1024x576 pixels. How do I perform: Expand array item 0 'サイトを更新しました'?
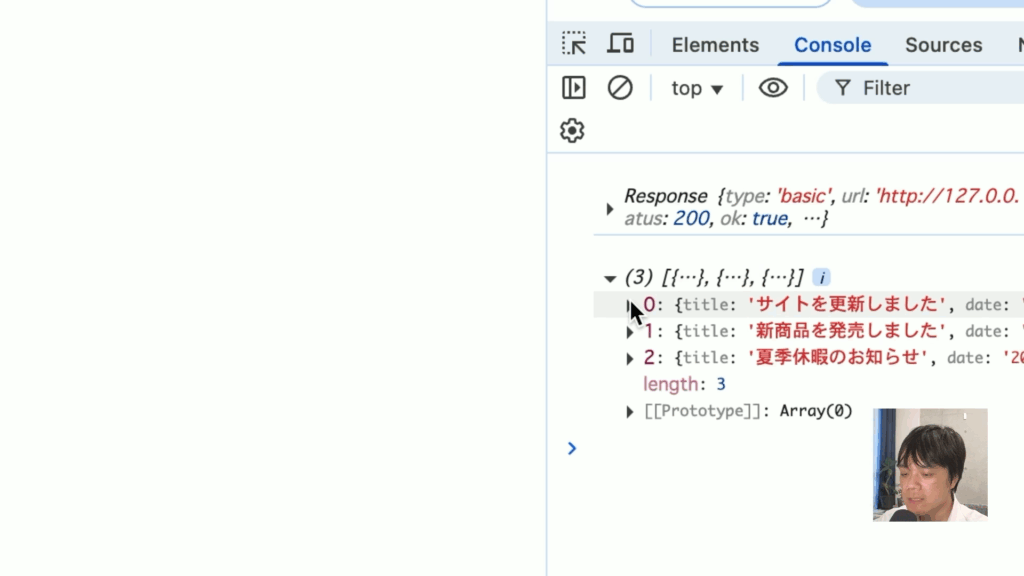(630, 305)
